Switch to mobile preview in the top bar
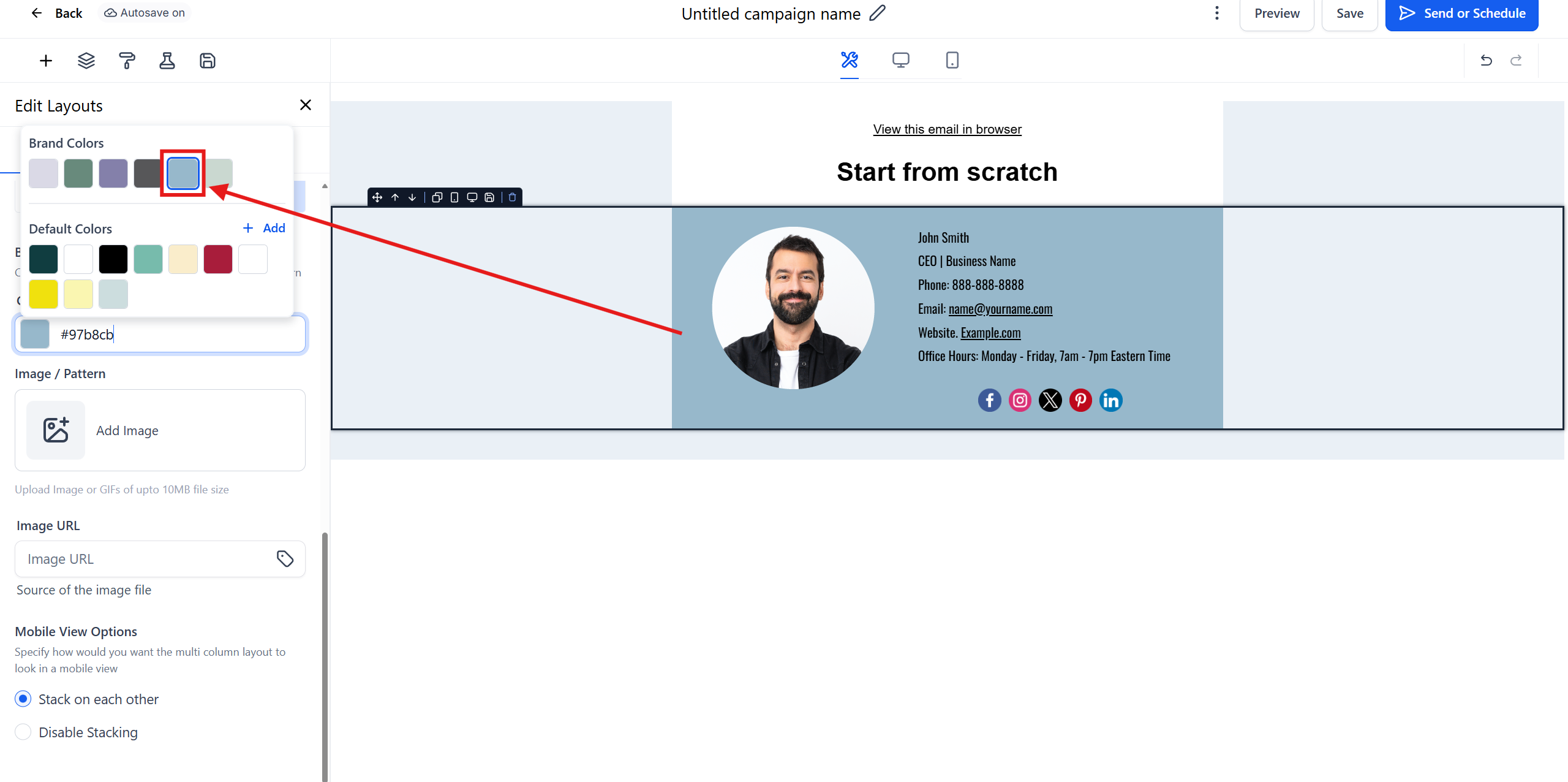 click(x=952, y=60)
